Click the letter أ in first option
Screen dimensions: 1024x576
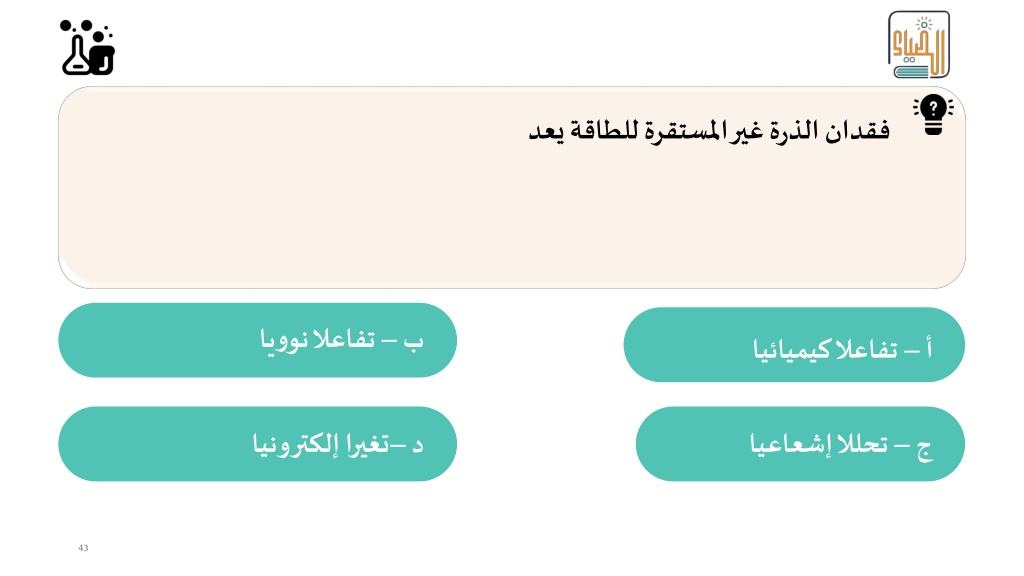pos(928,349)
